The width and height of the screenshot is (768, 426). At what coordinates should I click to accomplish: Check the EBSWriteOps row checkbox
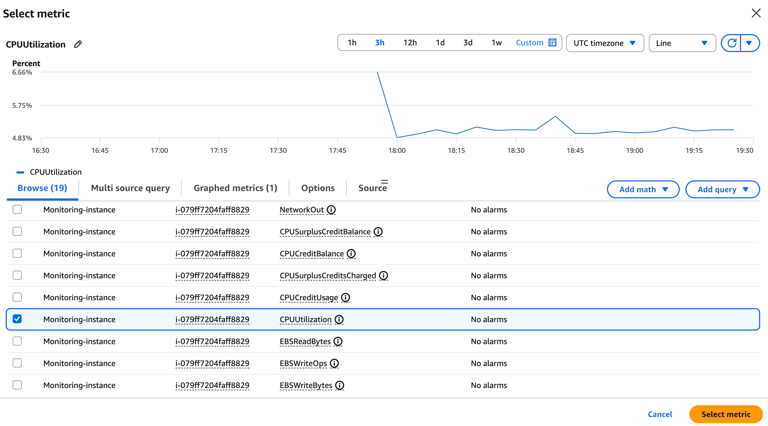17,363
